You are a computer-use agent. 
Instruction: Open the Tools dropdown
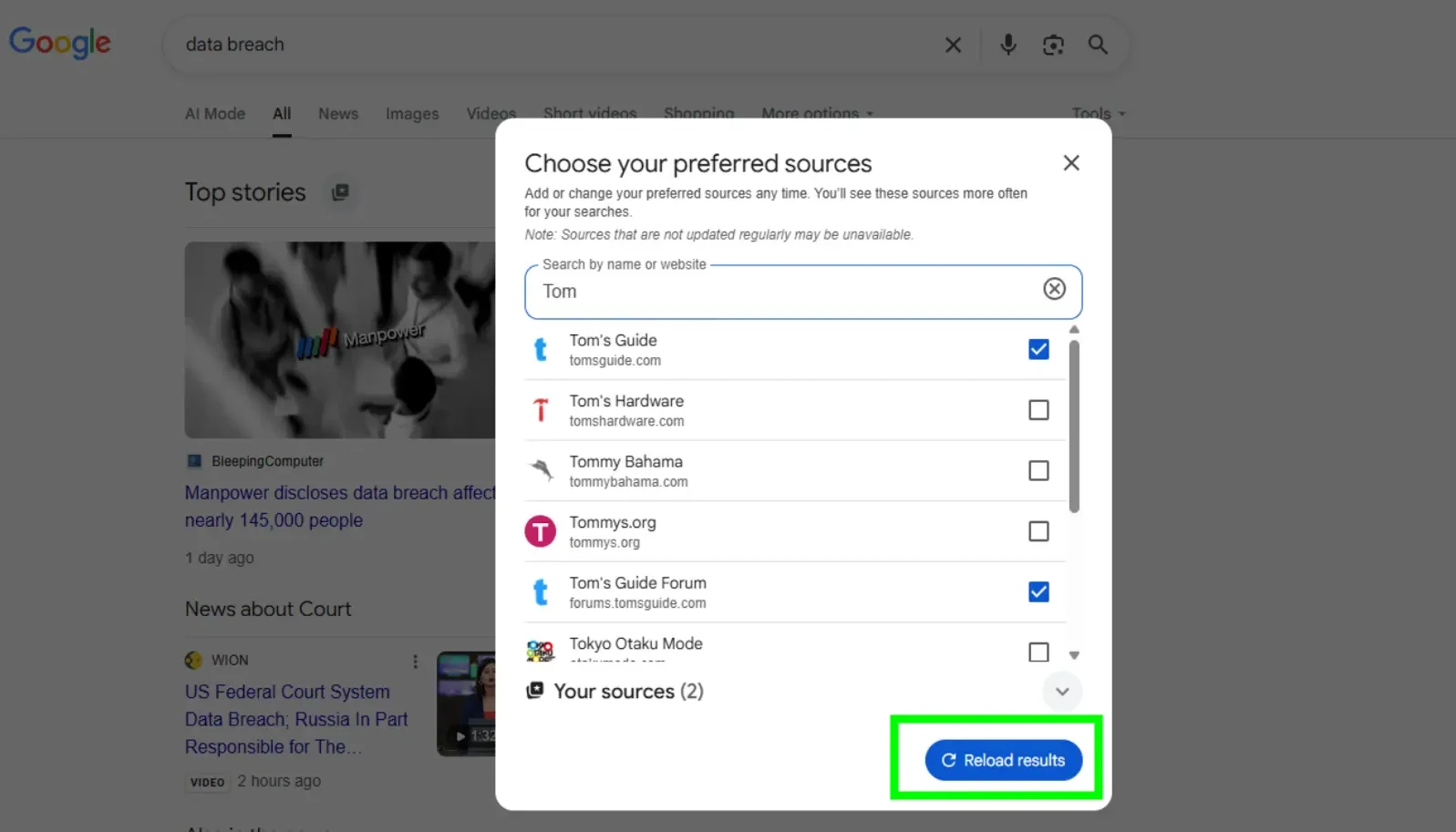tap(1098, 114)
